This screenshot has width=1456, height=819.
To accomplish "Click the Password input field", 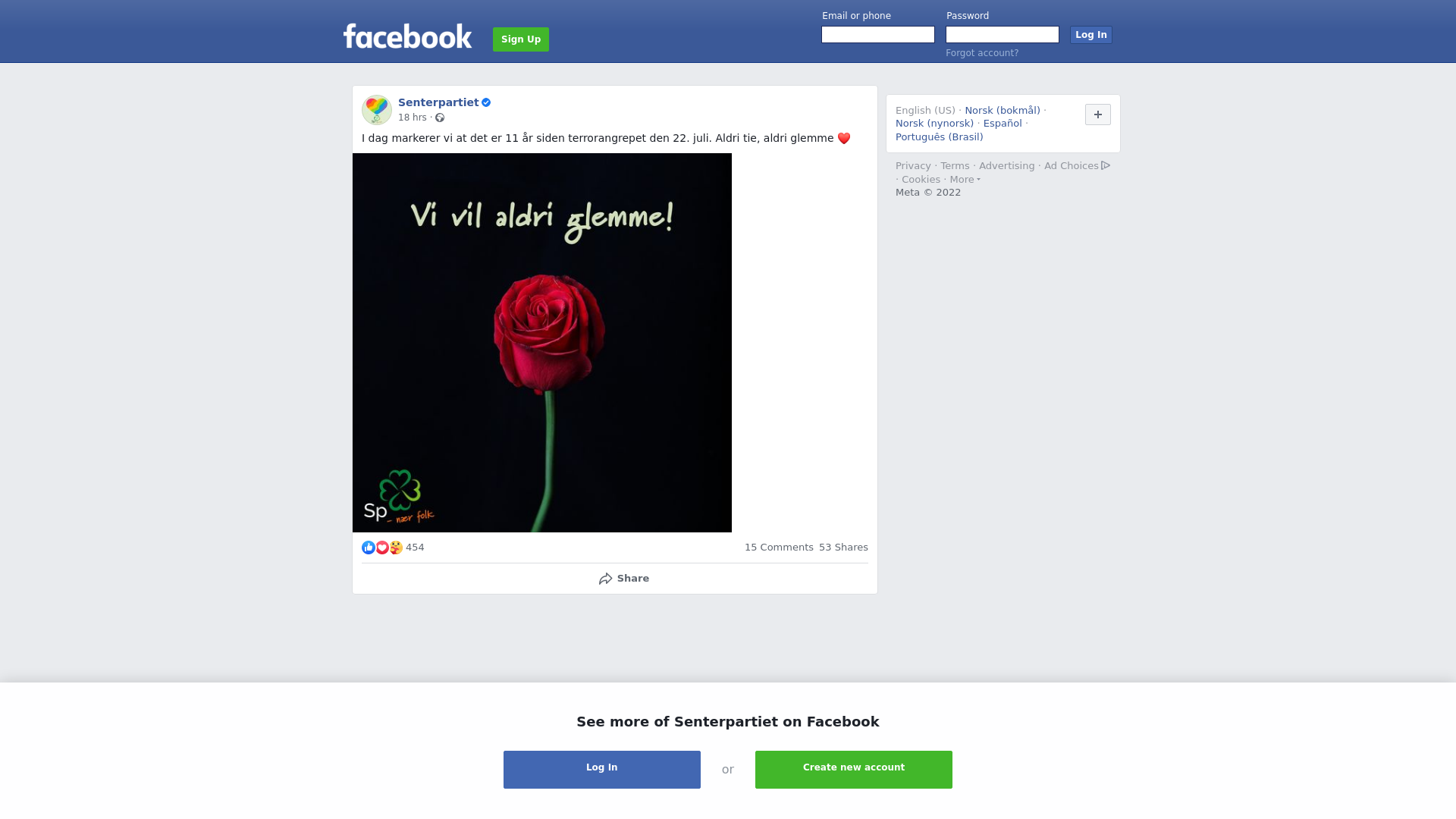I will (x=1003, y=35).
